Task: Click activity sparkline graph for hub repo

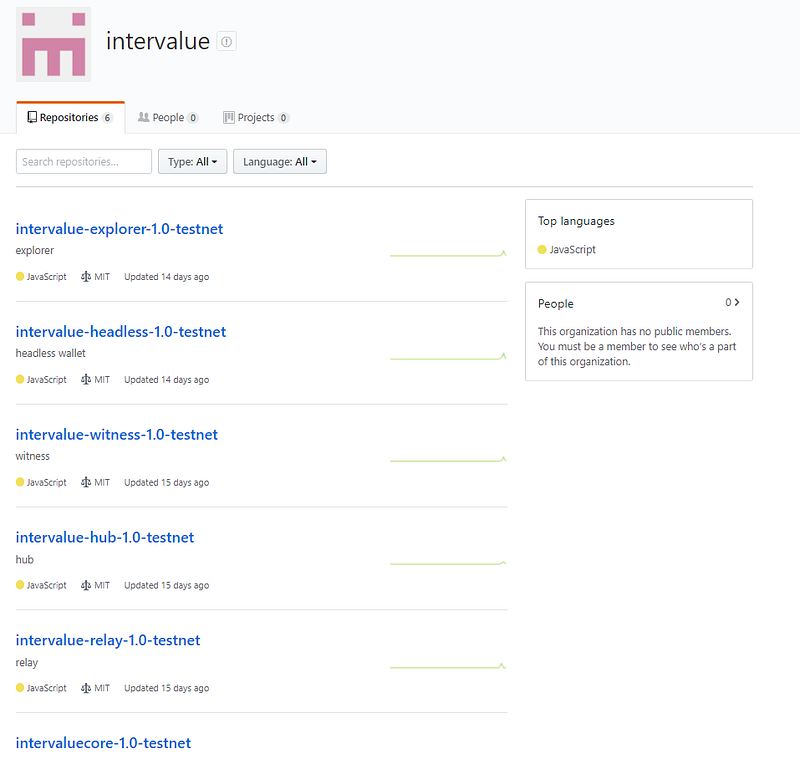Action: (448, 563)
